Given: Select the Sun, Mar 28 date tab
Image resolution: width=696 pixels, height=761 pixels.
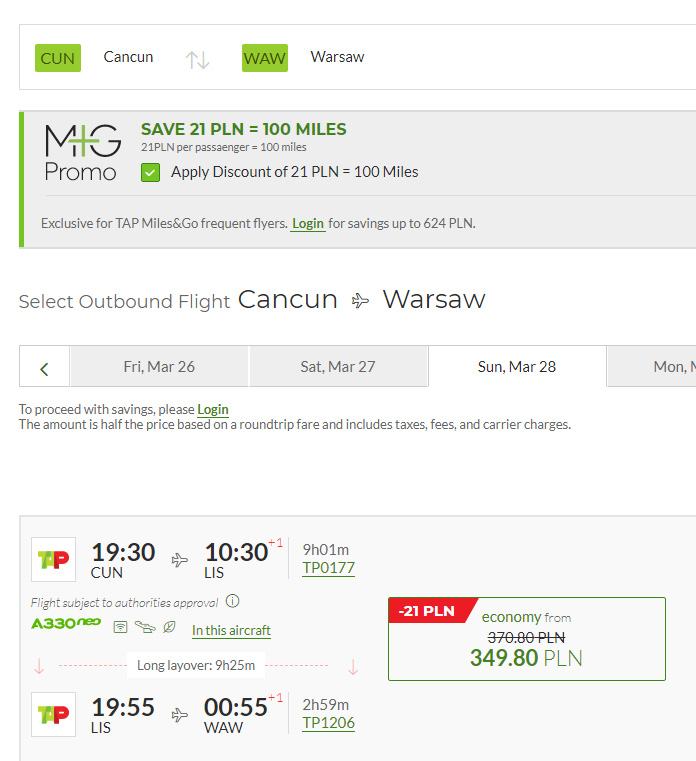Looking at the screenshot, I should click(x=517, y=366).
